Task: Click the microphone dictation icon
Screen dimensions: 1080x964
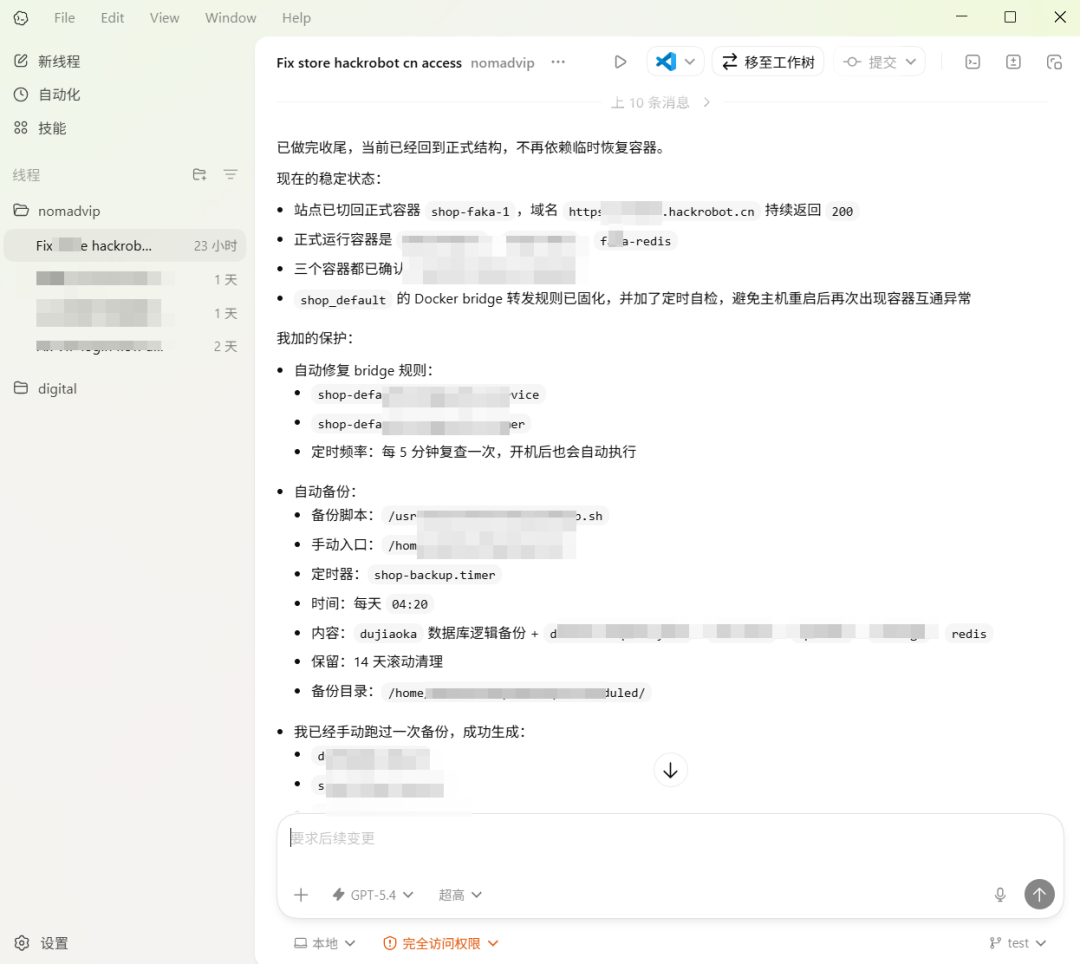Action: tap(1000, 894)
